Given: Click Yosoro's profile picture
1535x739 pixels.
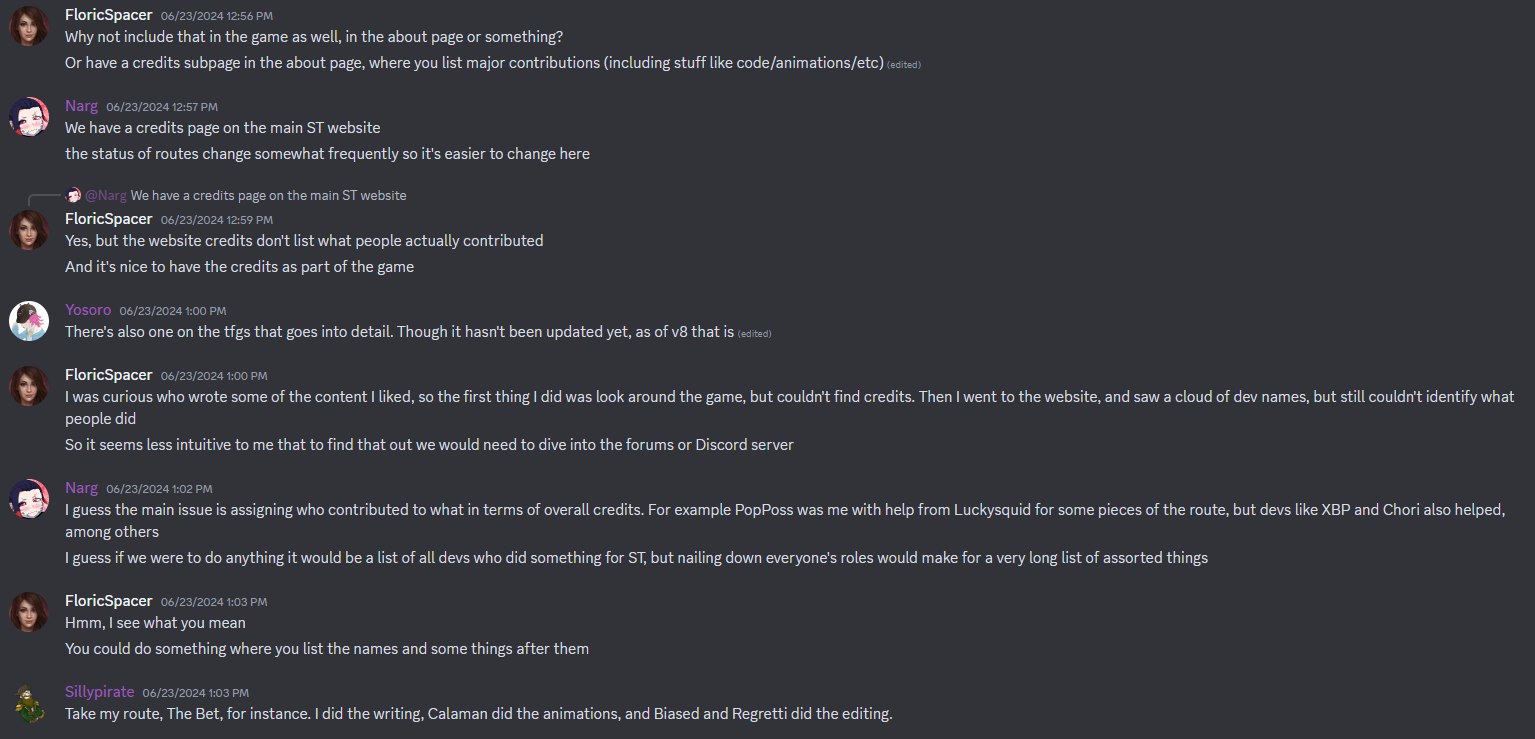Looking at the screenshot, I should pyautogui.click(x=29, y=320).
